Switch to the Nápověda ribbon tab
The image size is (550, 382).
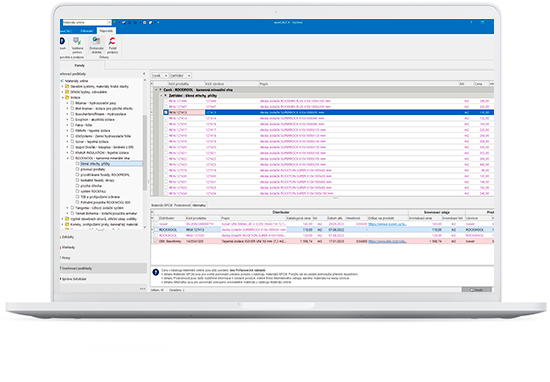pyautogui.click(x=106, y=31)
